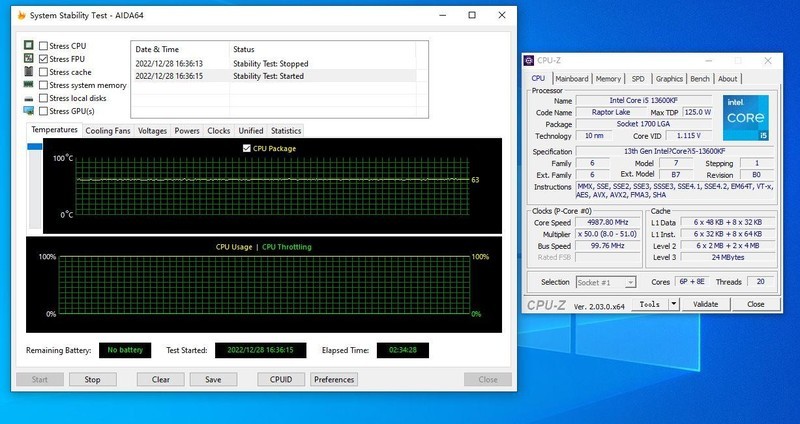Screen dimensions: 800x424
Task: Click the Tools button in CPU-Z
Action: [x=650, y=304]
